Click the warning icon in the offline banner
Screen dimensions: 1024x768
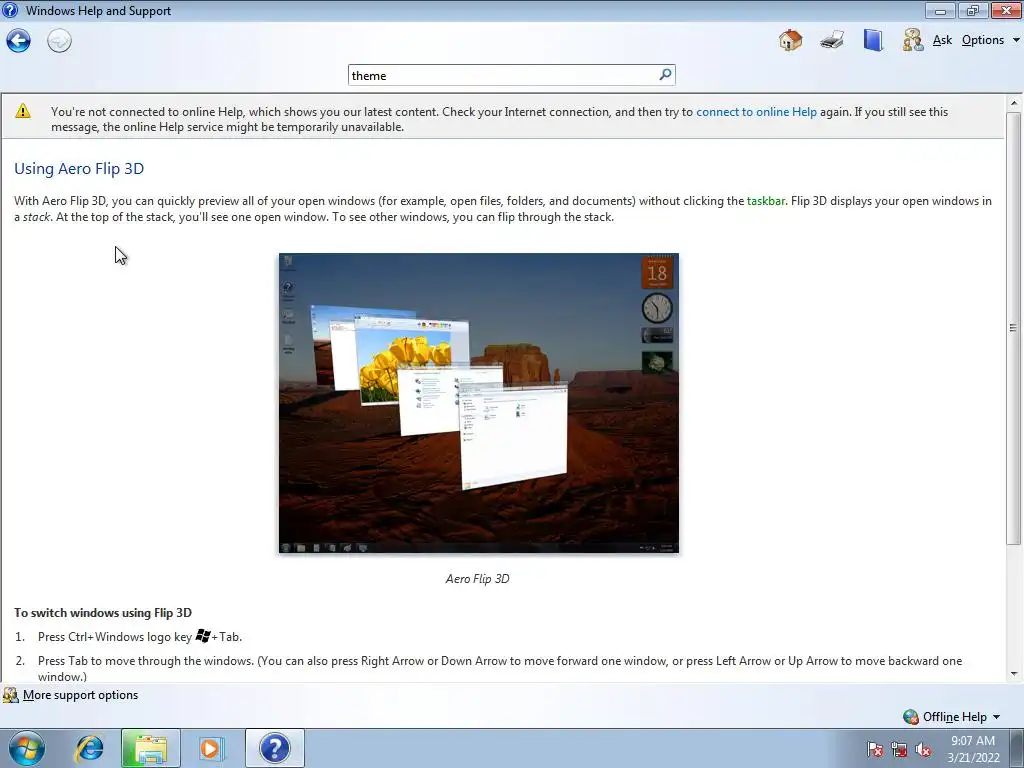(x=23, y=111)
